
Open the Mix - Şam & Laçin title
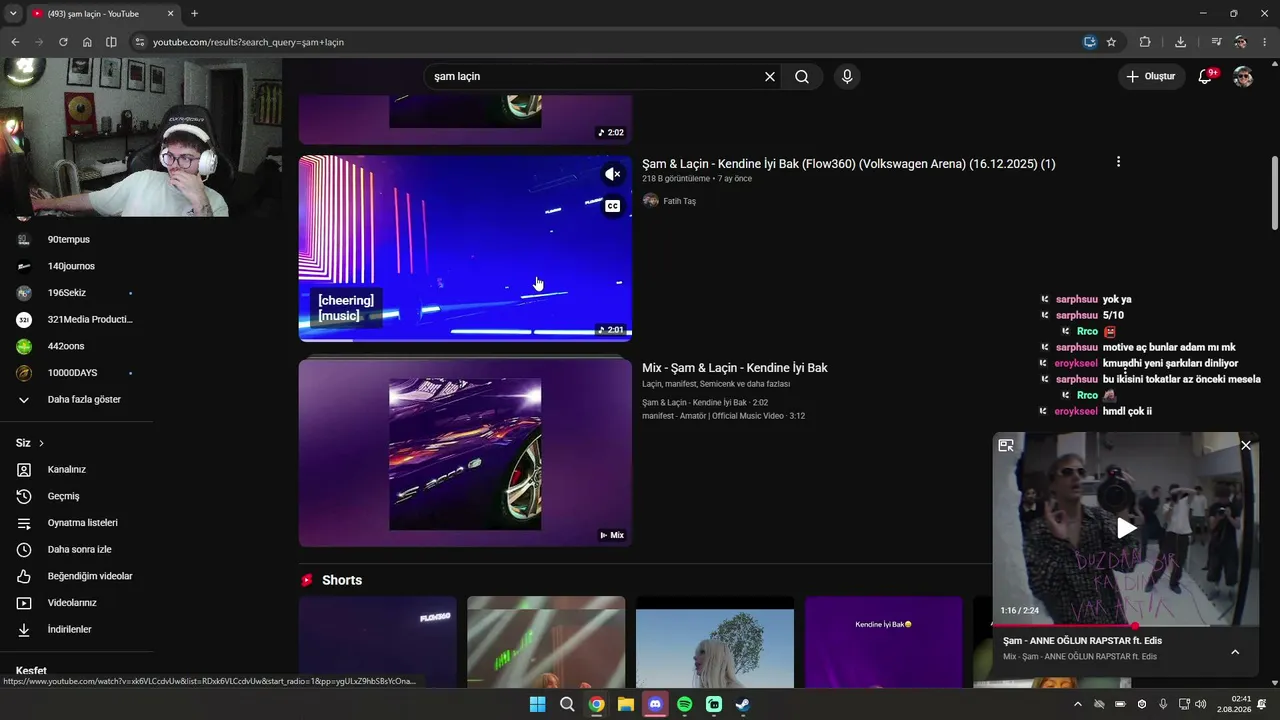click(x=735, y=368)
